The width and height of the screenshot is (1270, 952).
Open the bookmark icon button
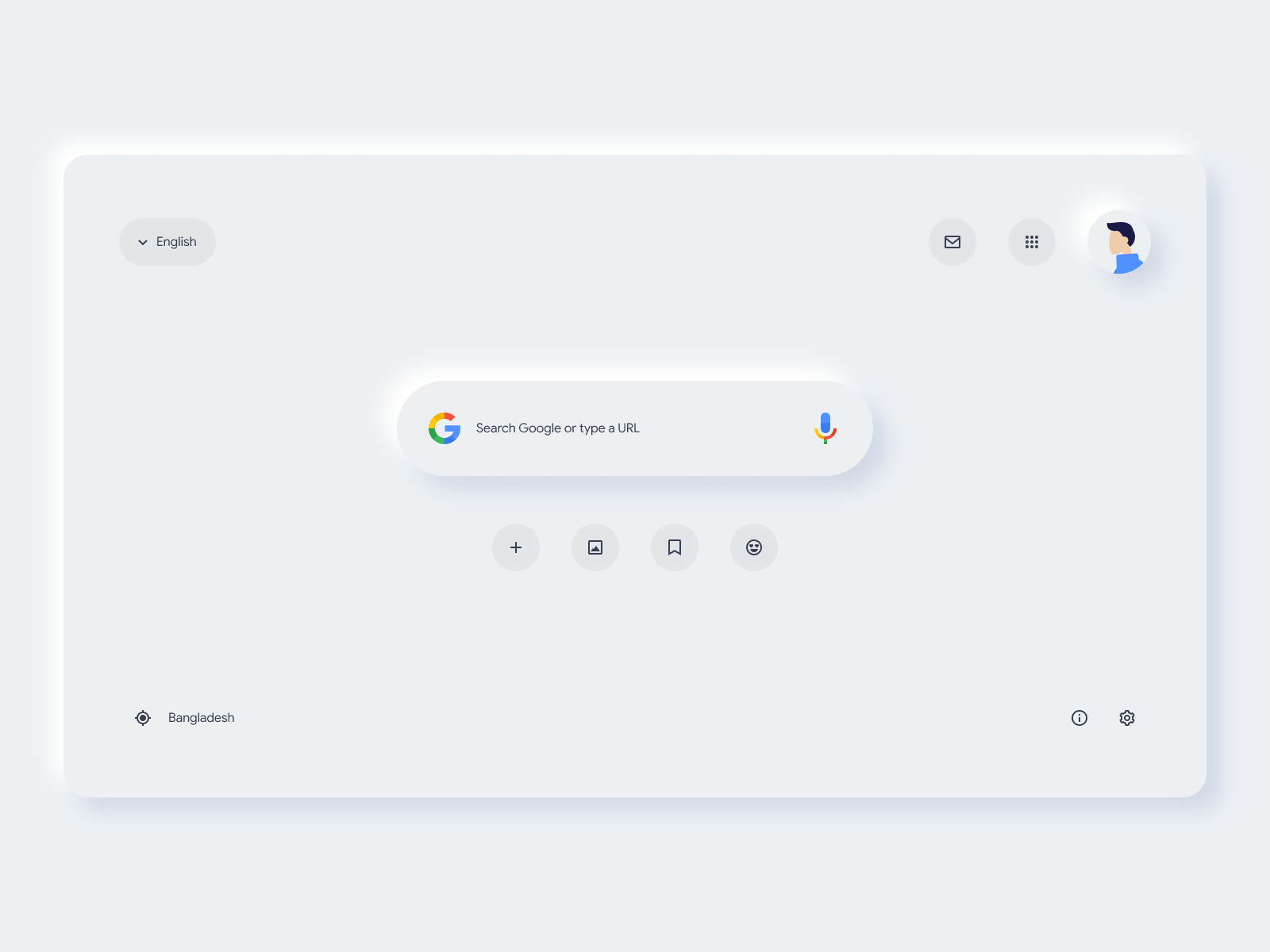[x=675, y=547]
